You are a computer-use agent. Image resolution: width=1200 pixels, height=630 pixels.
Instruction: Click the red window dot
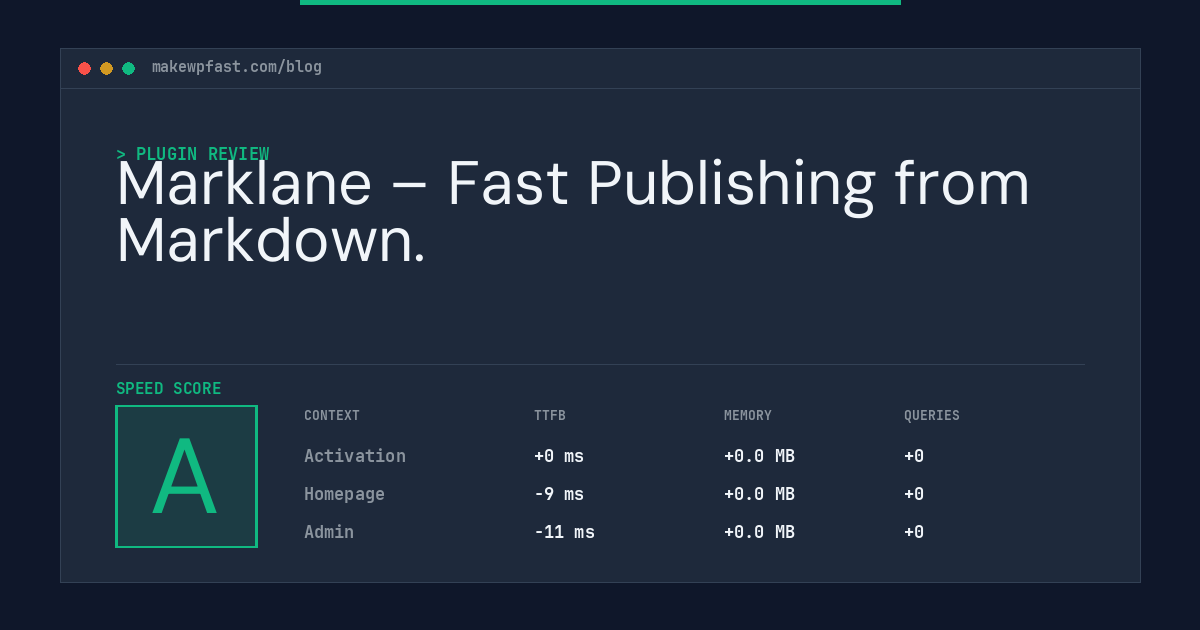click(x=84, y=68)
